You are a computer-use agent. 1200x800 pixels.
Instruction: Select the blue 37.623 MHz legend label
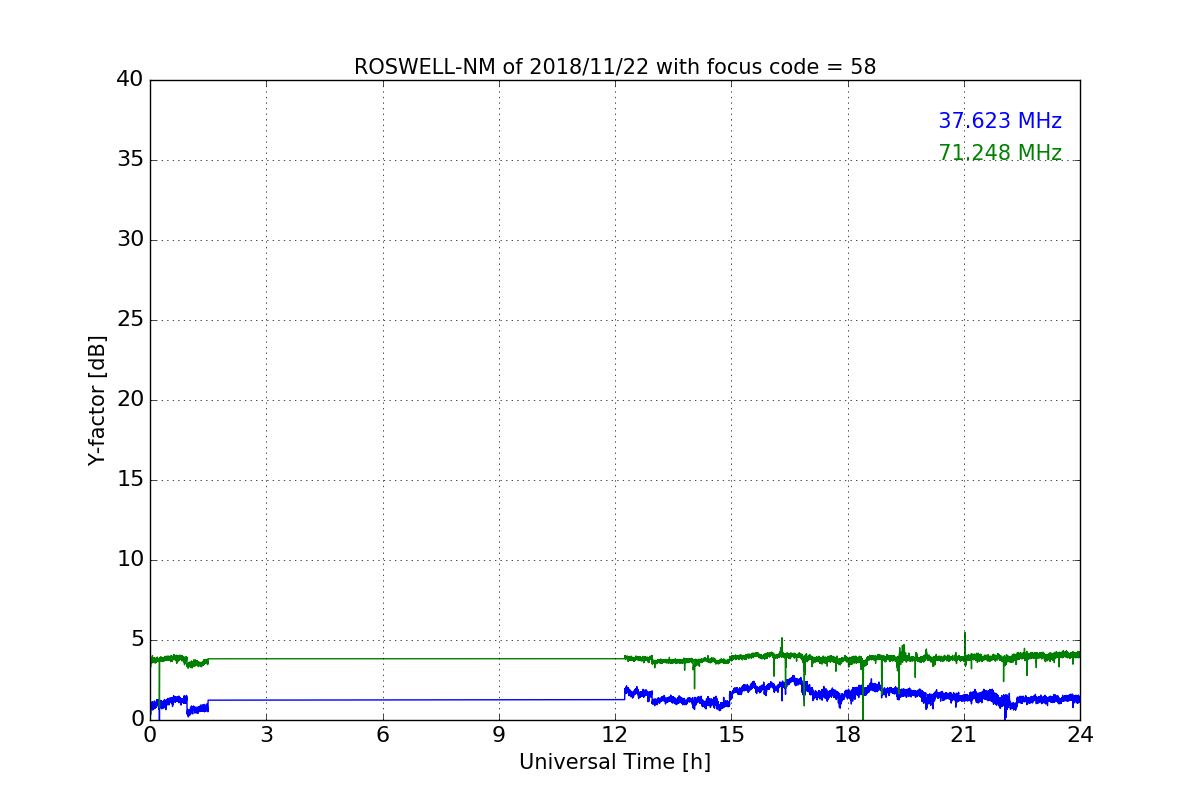1000,121
